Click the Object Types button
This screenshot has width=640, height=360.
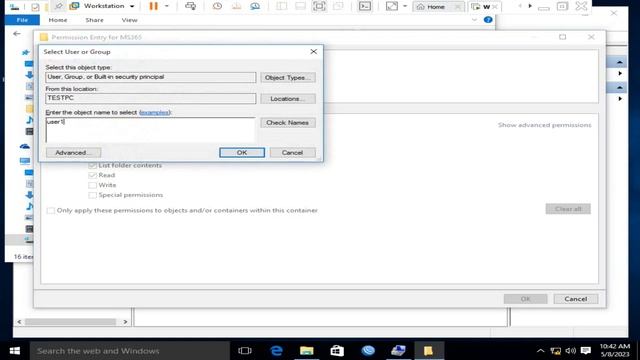click(288, 78)
